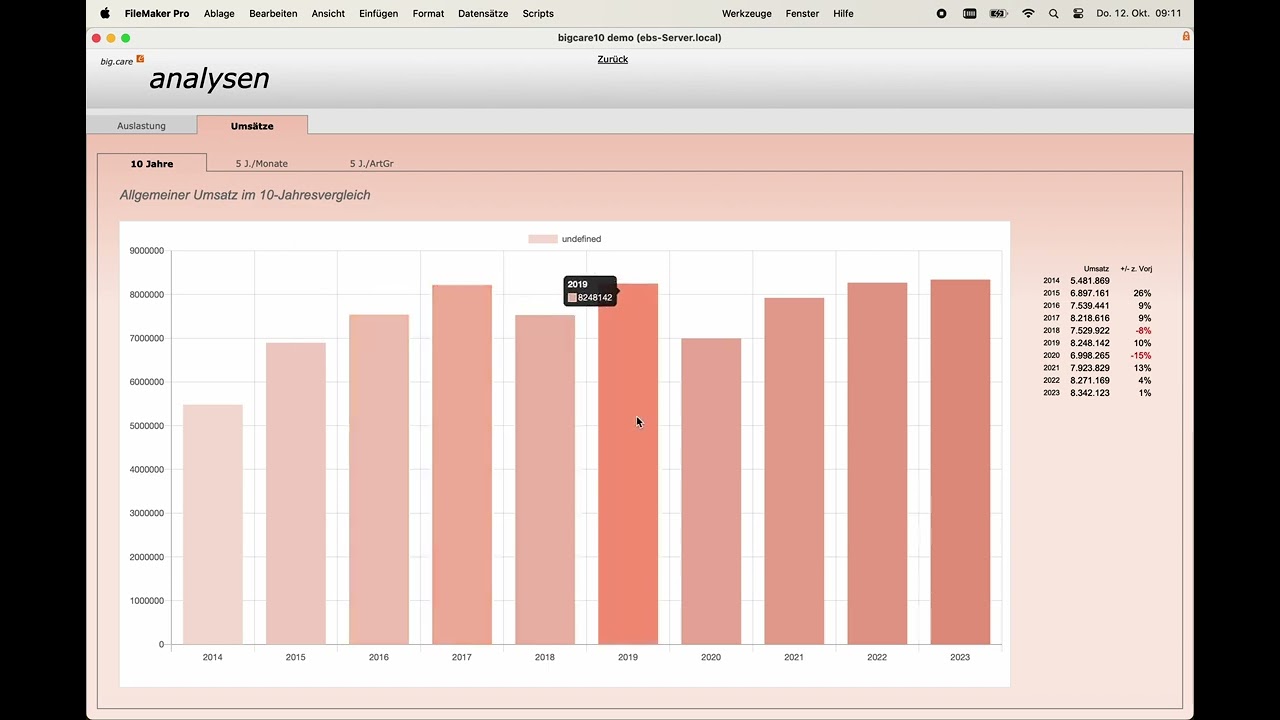This screenshot has width=1280, height=720.
Task: Open the Ablage menu
Action: tap(219, 13)
